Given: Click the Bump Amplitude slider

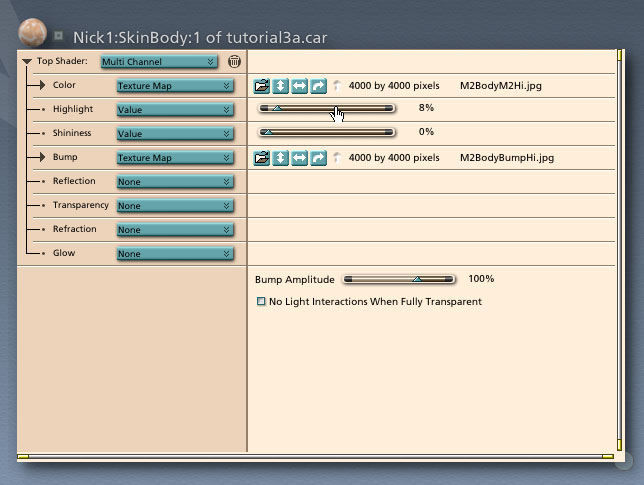Looking at the screenshot, I should (x=399, y=279).
